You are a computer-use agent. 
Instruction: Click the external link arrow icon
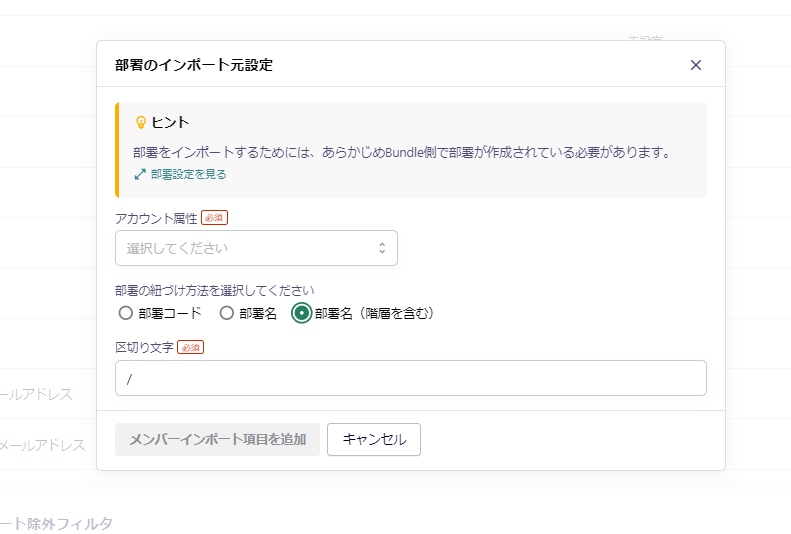140,174
